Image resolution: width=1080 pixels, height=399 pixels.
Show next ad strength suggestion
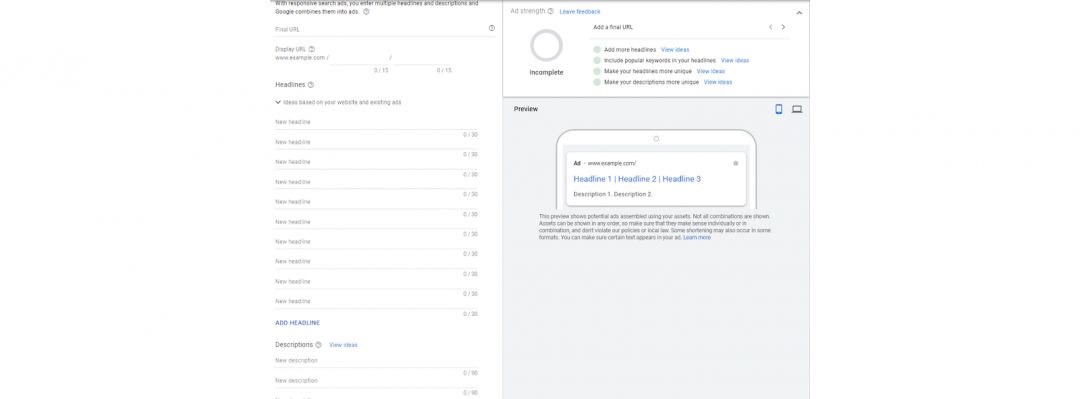coord(783,27)
